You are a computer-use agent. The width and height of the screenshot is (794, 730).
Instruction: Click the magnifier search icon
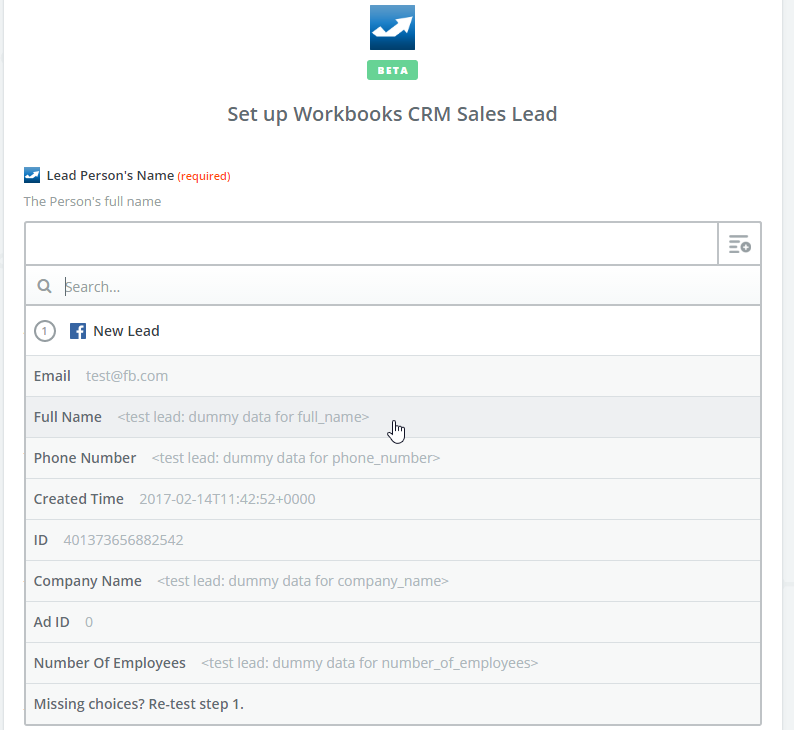[45, 287]
